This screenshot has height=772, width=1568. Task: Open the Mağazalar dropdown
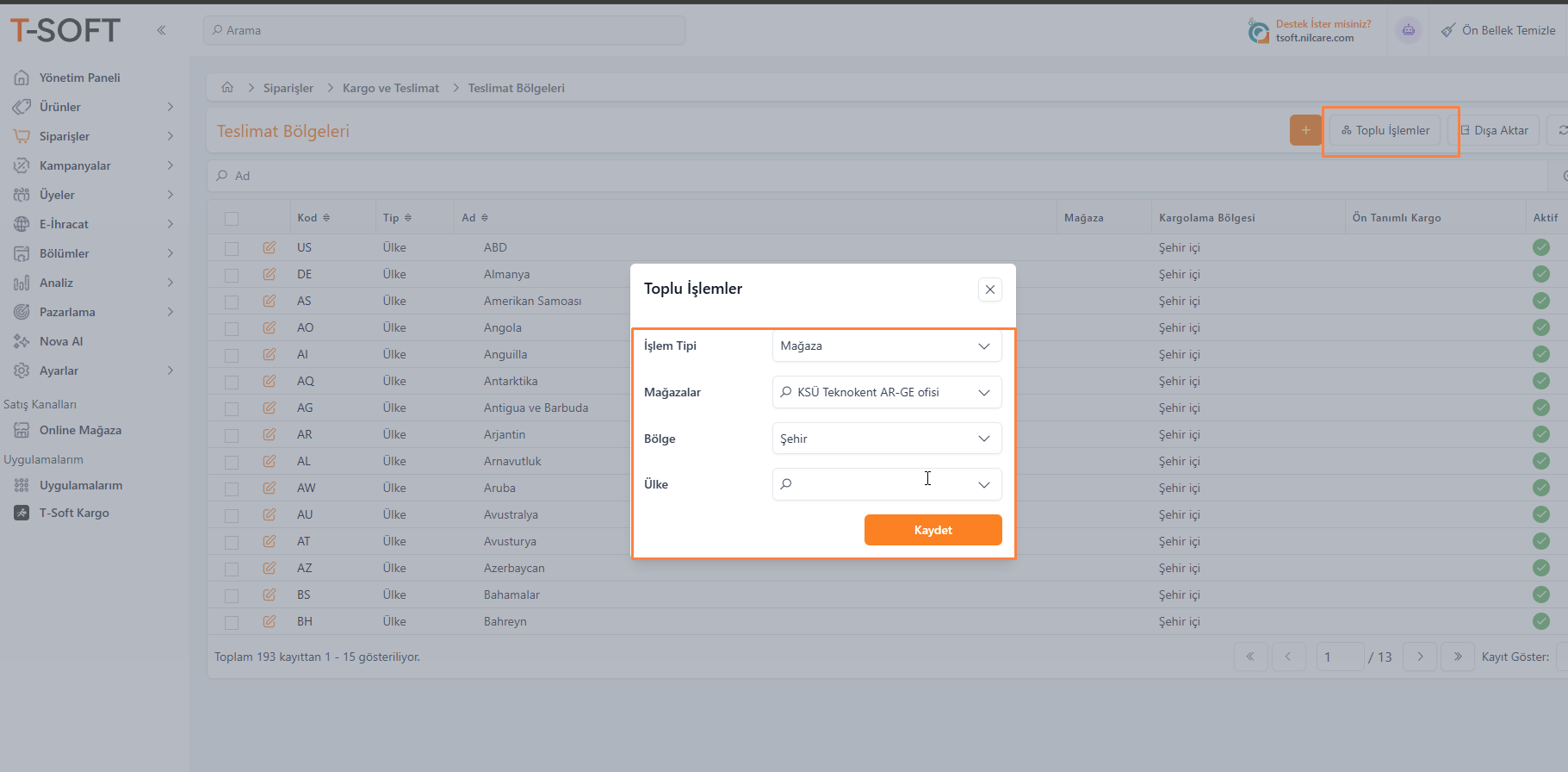887,392
